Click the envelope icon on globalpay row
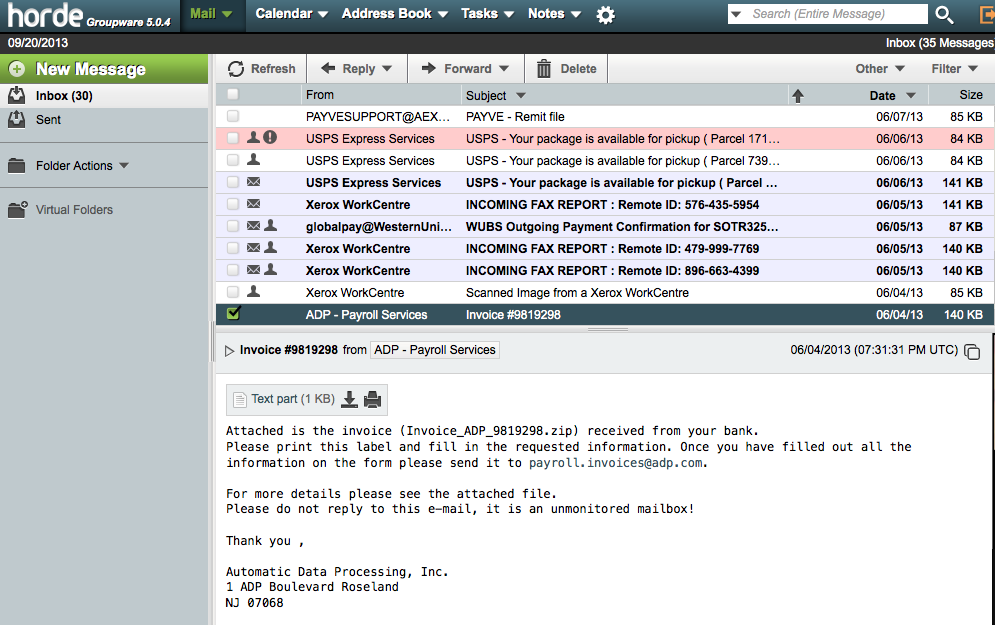This screenshot has width=995, height=625. tap(253, 225)
